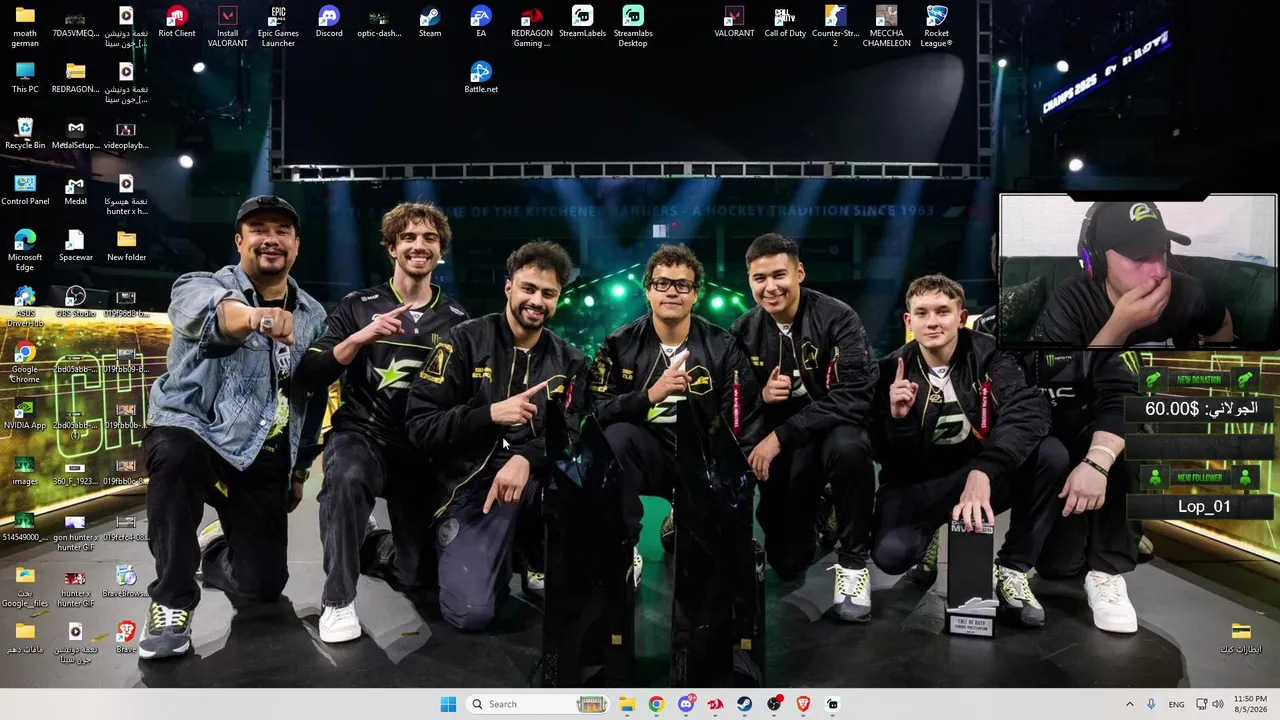
Task: Open the ASUS DriverHub shortcut
Action: (x=25, y=307)
